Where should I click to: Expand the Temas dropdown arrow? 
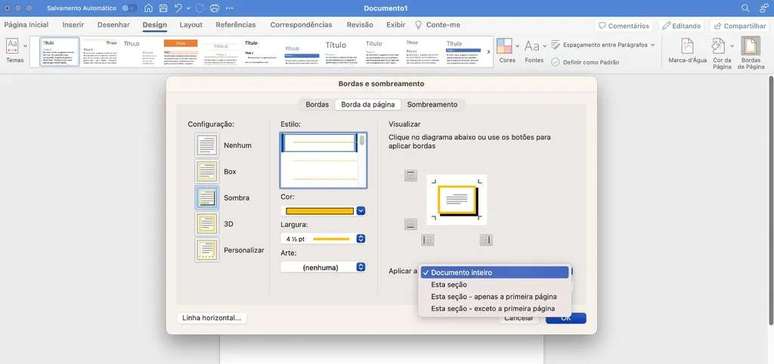click(25, 46)
